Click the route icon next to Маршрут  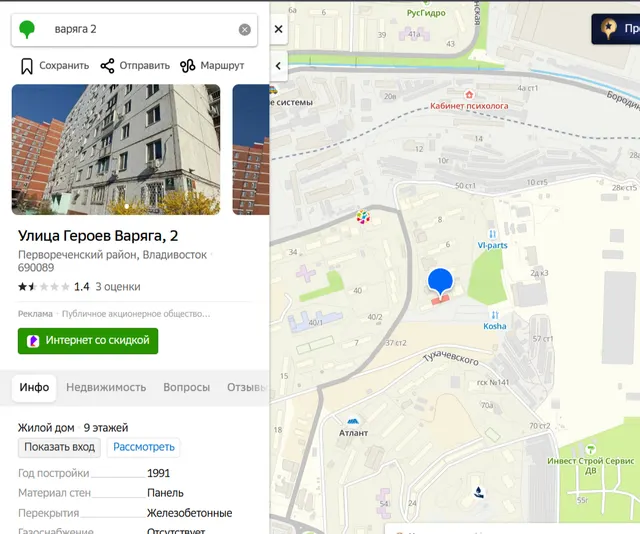pos(188,66)
